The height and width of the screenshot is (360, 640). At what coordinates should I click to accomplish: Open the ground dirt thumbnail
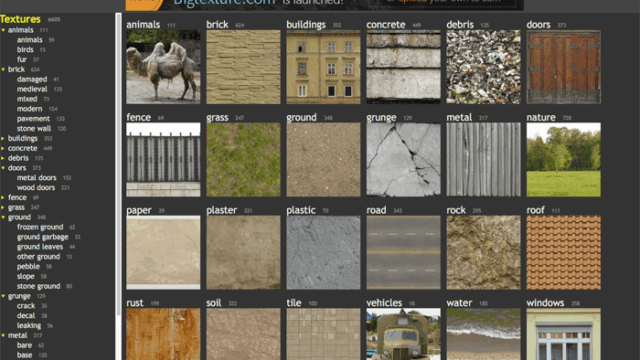click(323, 160)
